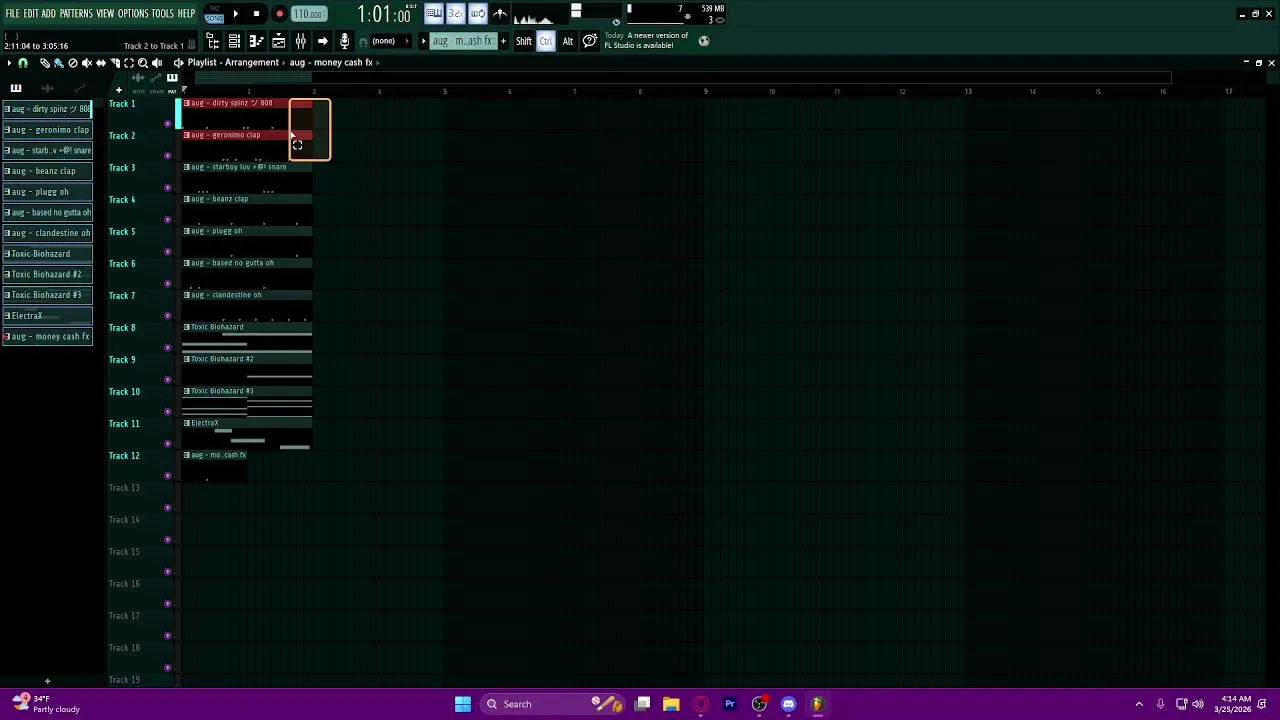Open the mixer via the faders icon
This screenshot has height=720, width=1280.
(300, 41)
